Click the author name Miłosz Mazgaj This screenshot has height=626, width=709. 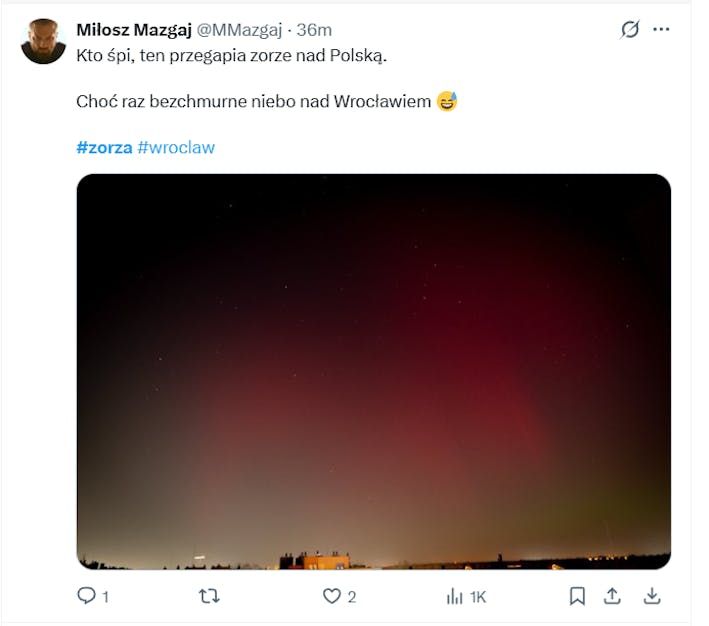(134, 30)
